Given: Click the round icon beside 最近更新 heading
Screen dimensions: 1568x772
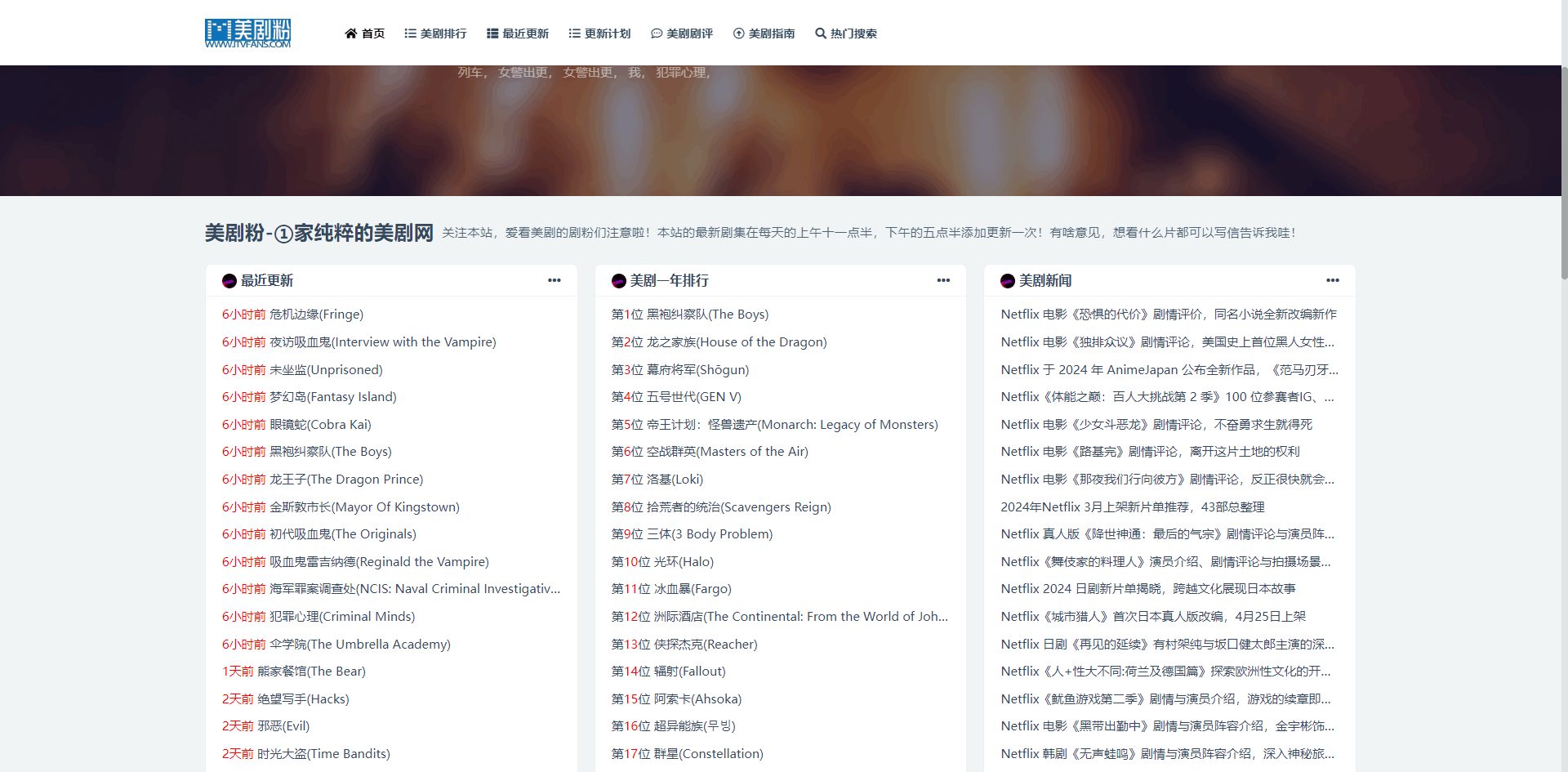Looking at the screenshot, I should point(229,281).
